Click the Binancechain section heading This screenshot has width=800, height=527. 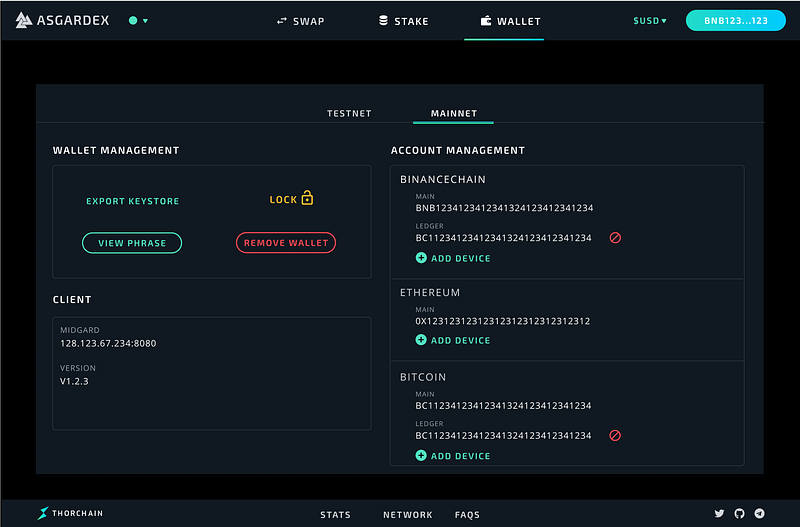(442, 179)
